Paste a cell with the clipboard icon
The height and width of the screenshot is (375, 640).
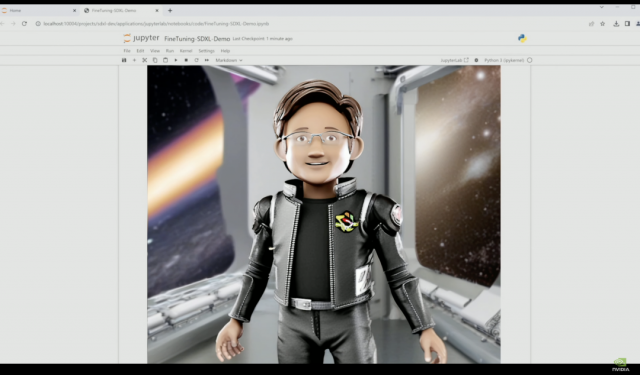(x=165, y=60)
